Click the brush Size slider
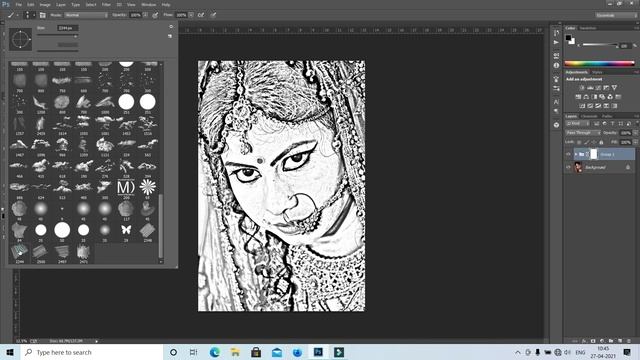640x360 pixels. coord(57,36)
